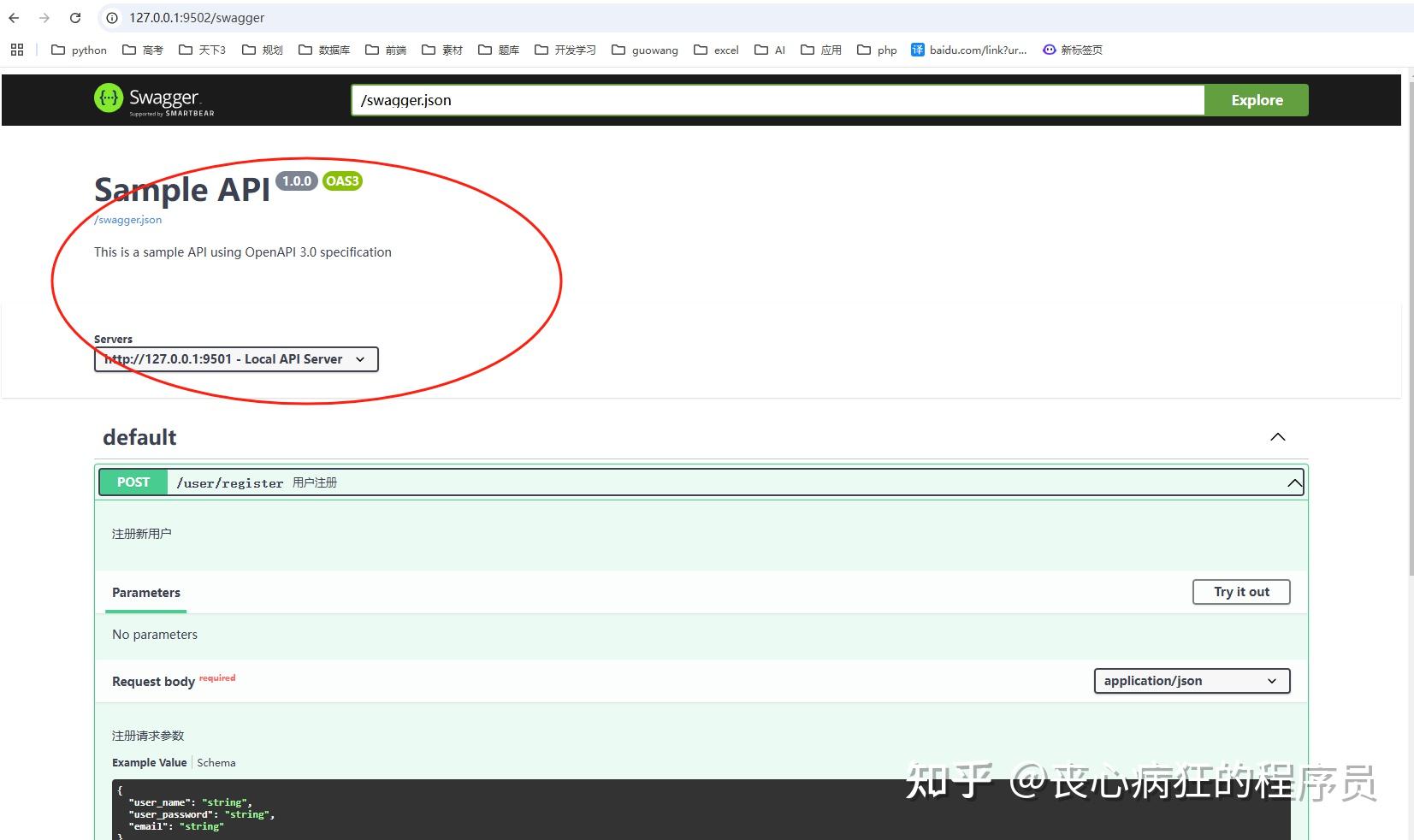Open the python bookmark folder
Screen dimensions: 1414x840
(x=79, y=50)
